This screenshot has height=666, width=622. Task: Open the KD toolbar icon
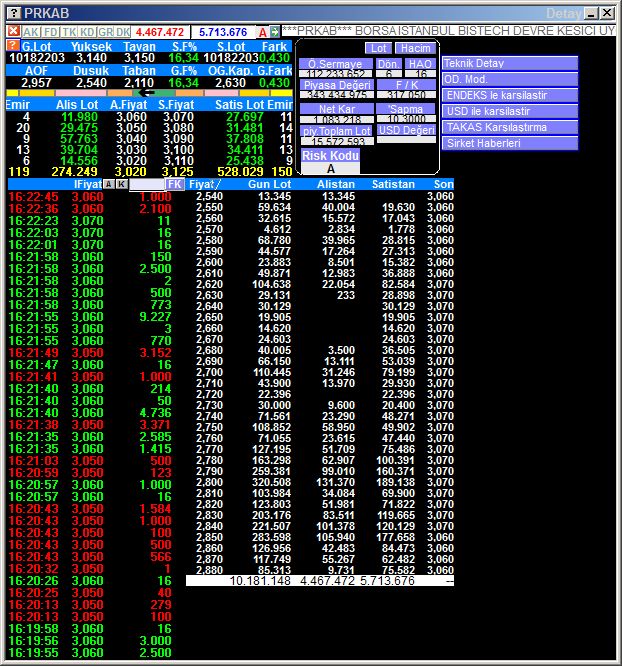tap(87, 32)
